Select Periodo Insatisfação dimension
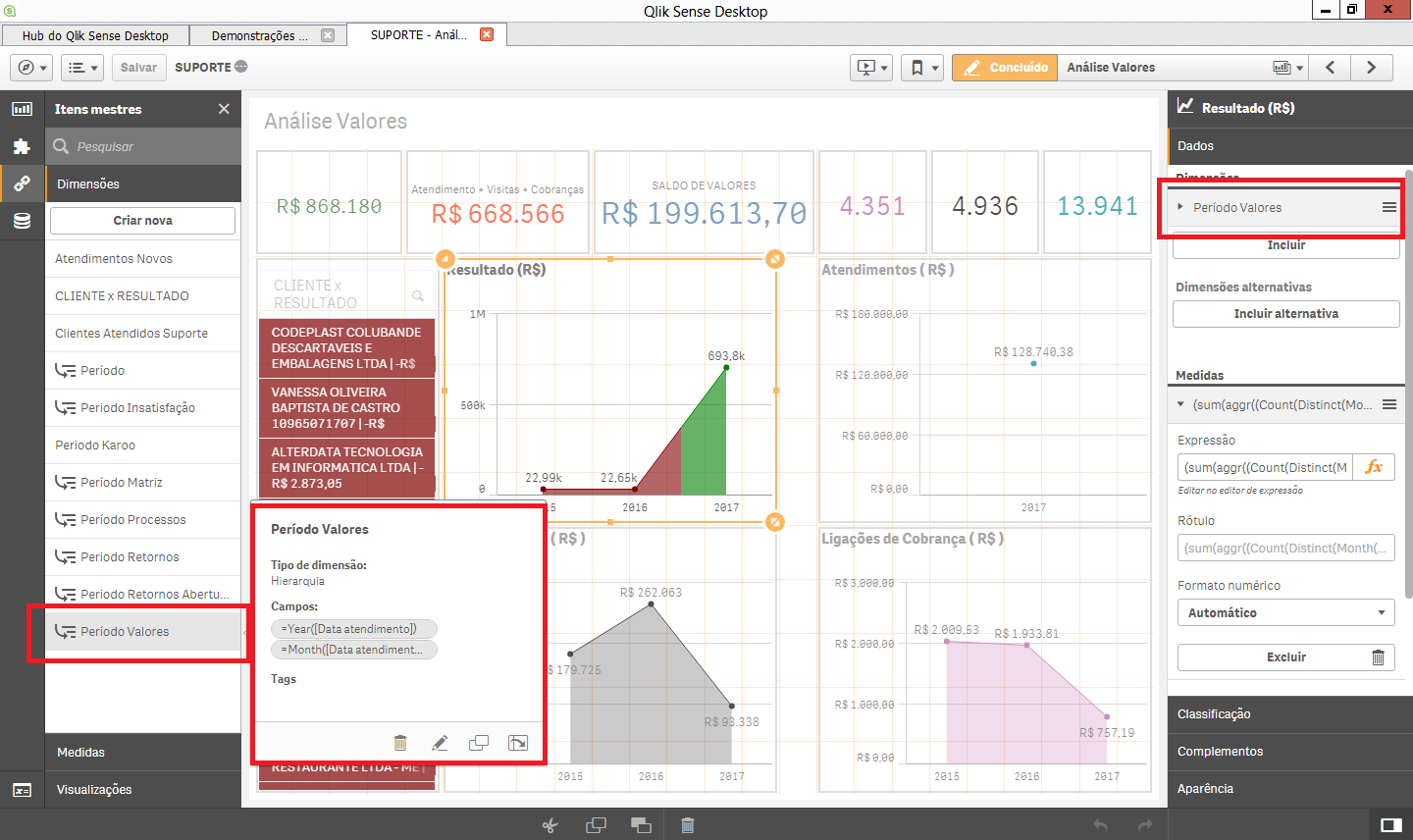This screenshot has height=840, width=1413. [x=143, y=408]
